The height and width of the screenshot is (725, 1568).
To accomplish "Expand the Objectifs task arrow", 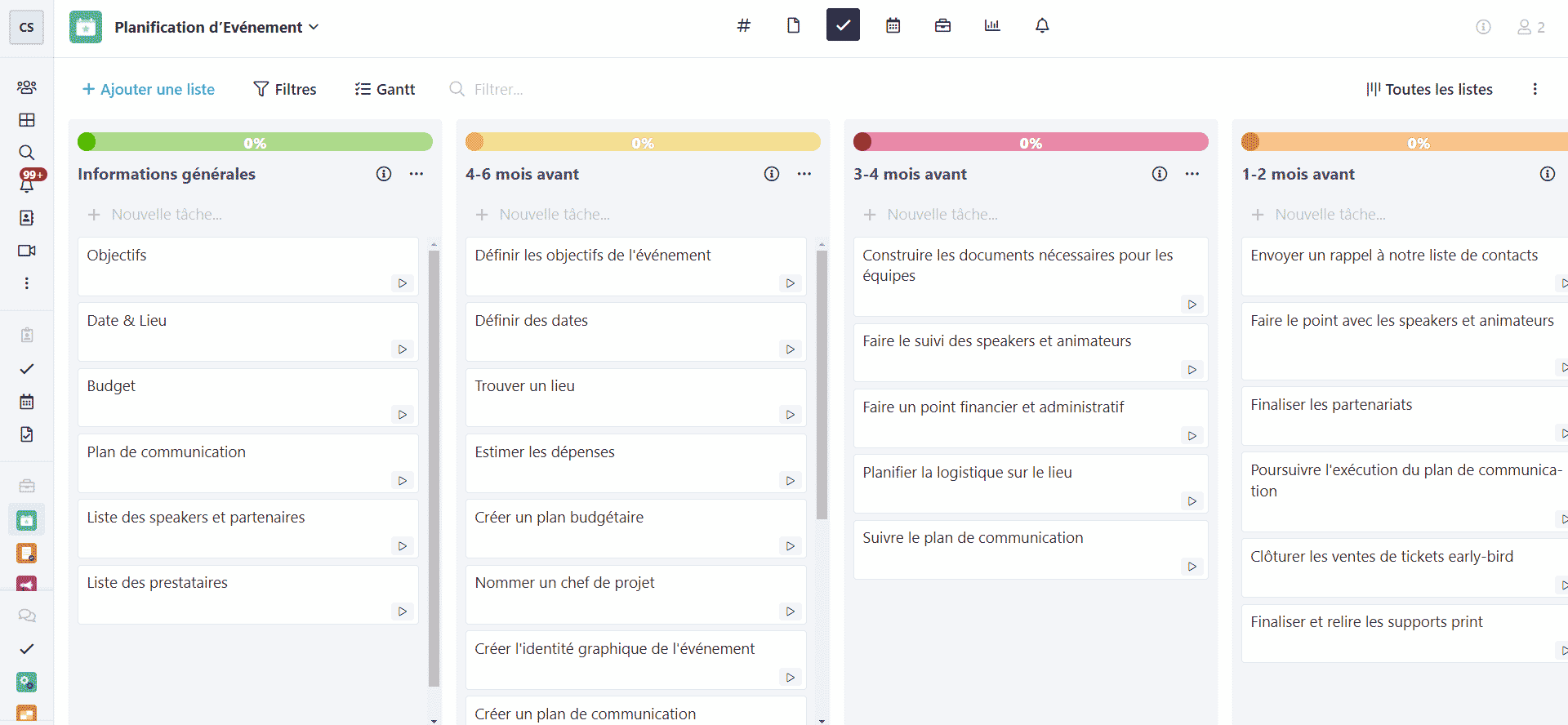I will [403, 283].
